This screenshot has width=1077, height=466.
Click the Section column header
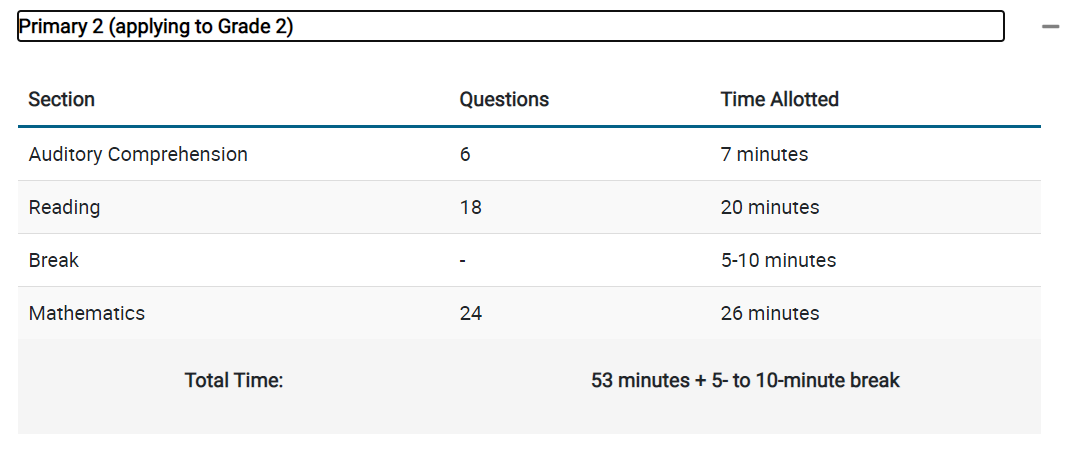tap(62, 100)
